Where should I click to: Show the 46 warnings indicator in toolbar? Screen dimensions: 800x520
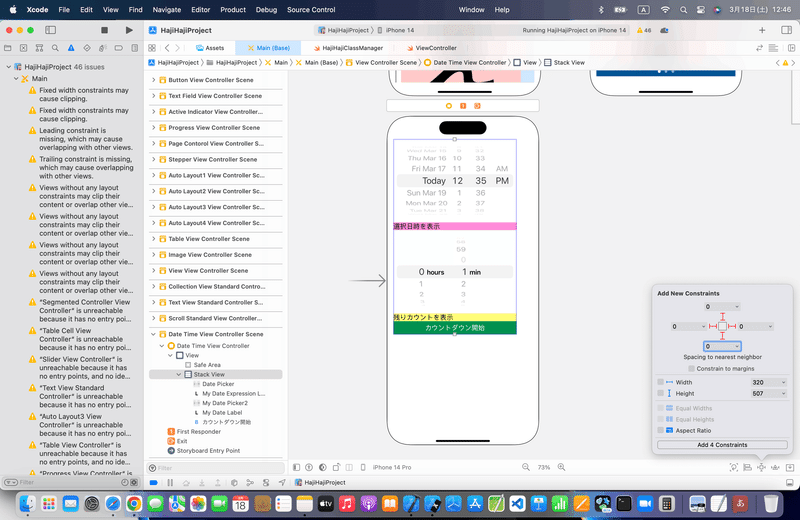pyautogui.click(x=644, y=30)
